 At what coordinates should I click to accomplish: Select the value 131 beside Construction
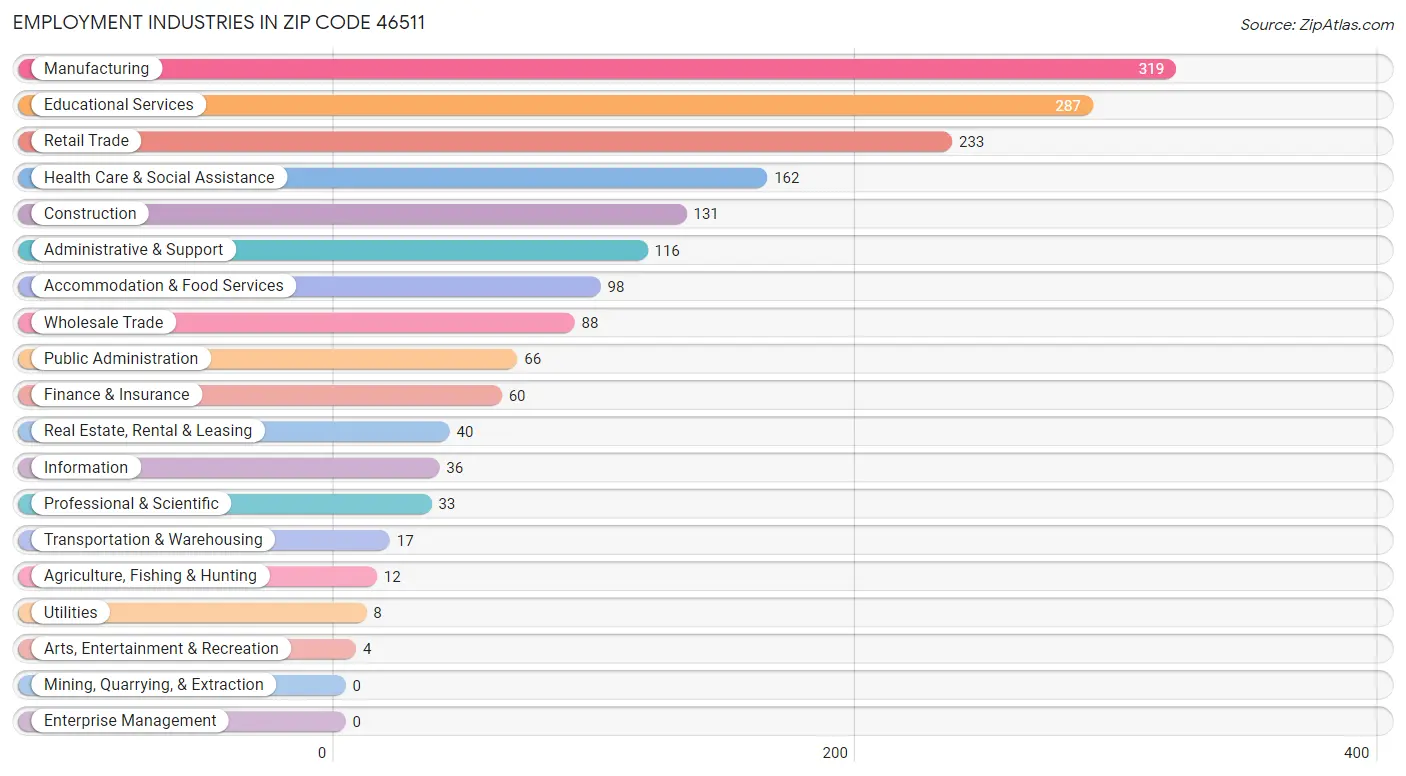[x=706, y=214]
